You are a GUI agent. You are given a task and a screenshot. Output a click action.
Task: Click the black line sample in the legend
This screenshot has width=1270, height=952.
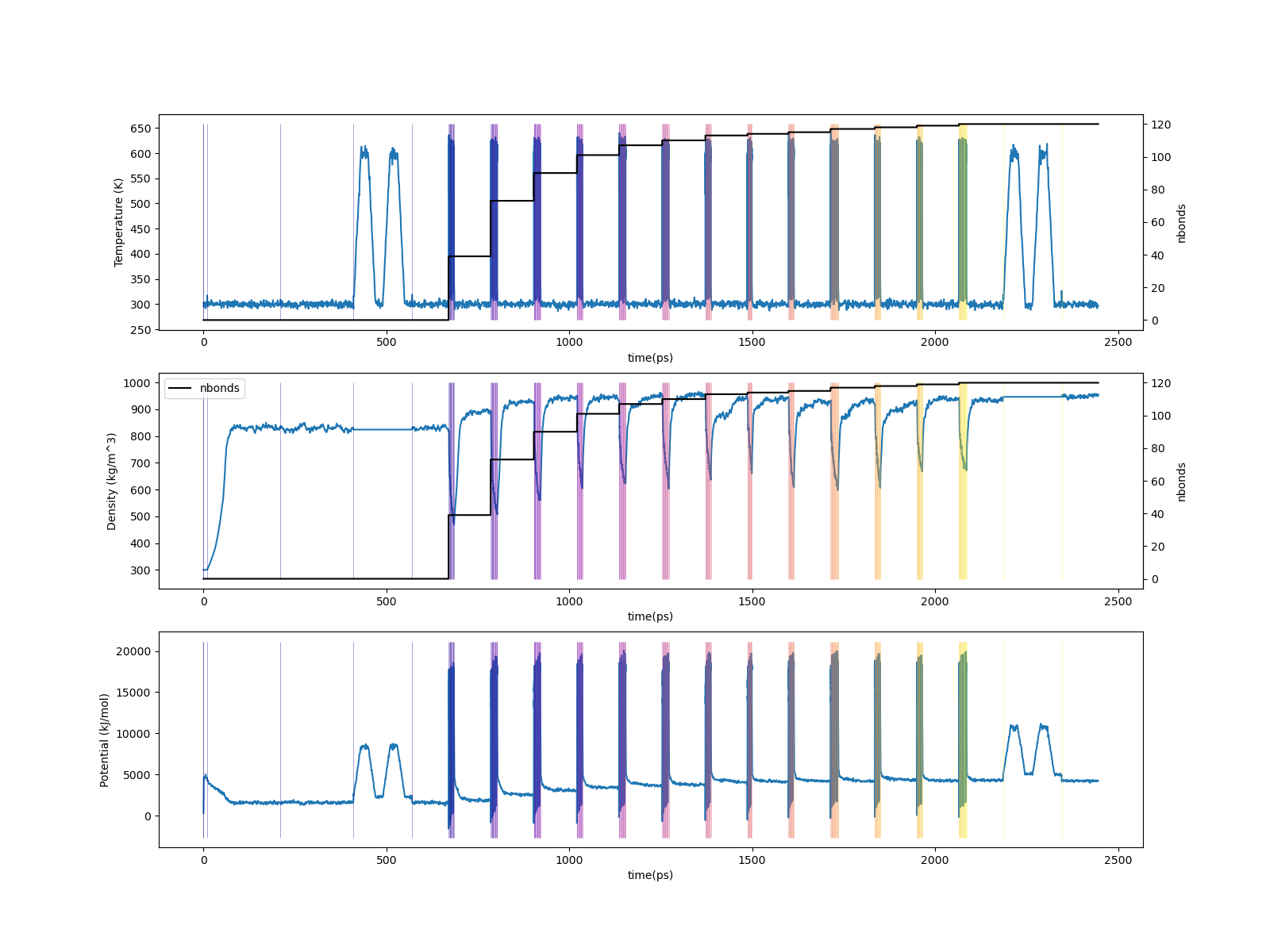pos(181,389)
